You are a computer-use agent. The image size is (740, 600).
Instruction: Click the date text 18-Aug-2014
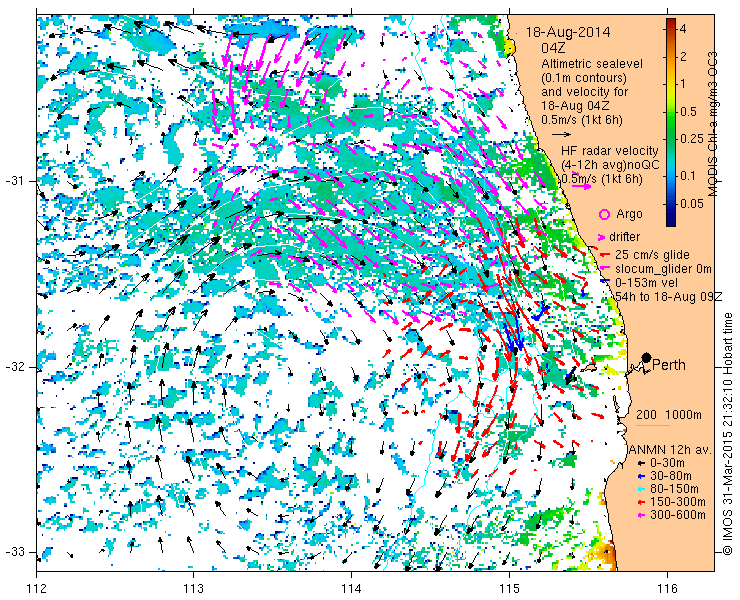[568, 33]
